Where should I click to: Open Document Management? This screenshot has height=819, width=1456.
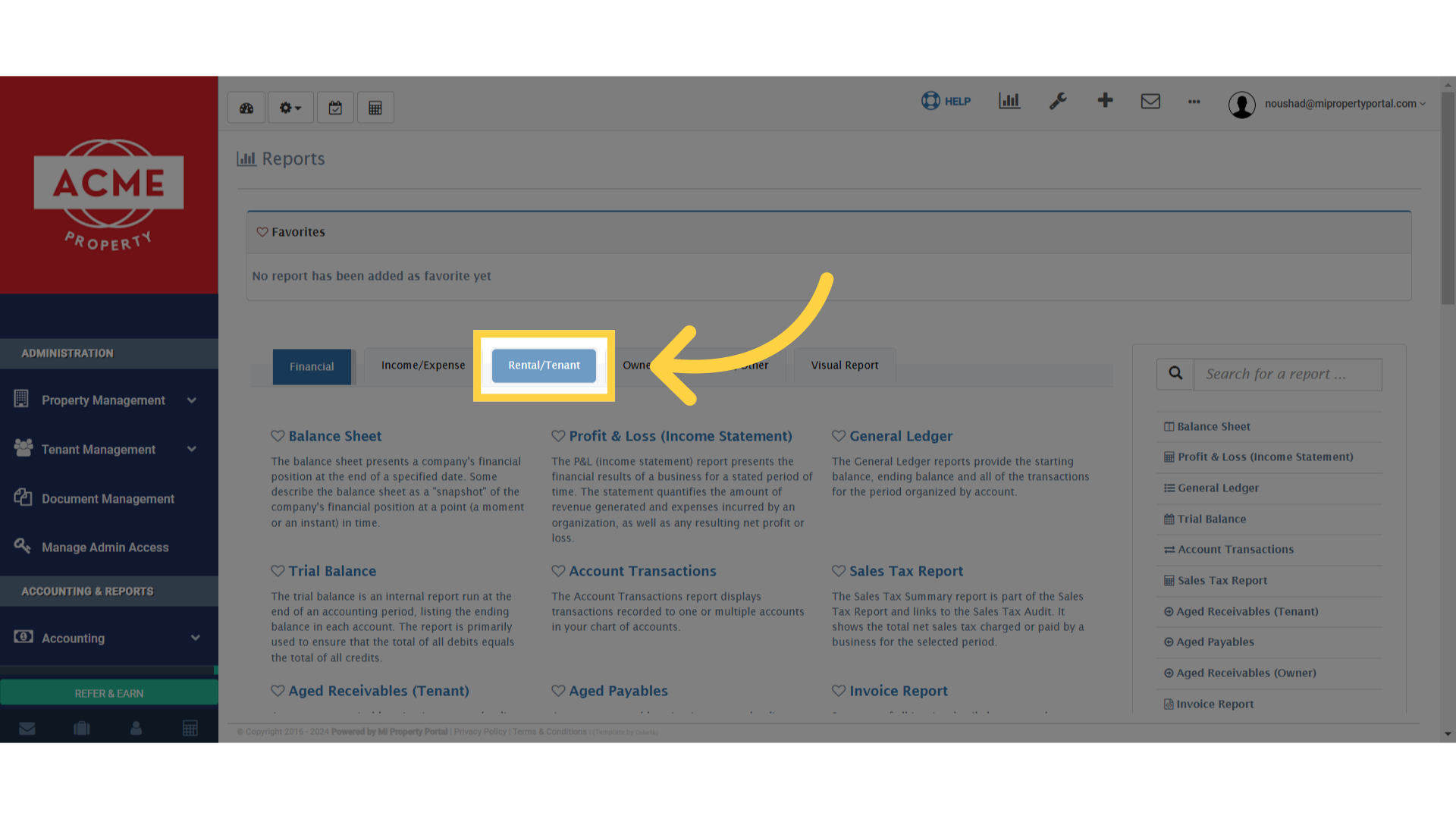coord(109,499)
